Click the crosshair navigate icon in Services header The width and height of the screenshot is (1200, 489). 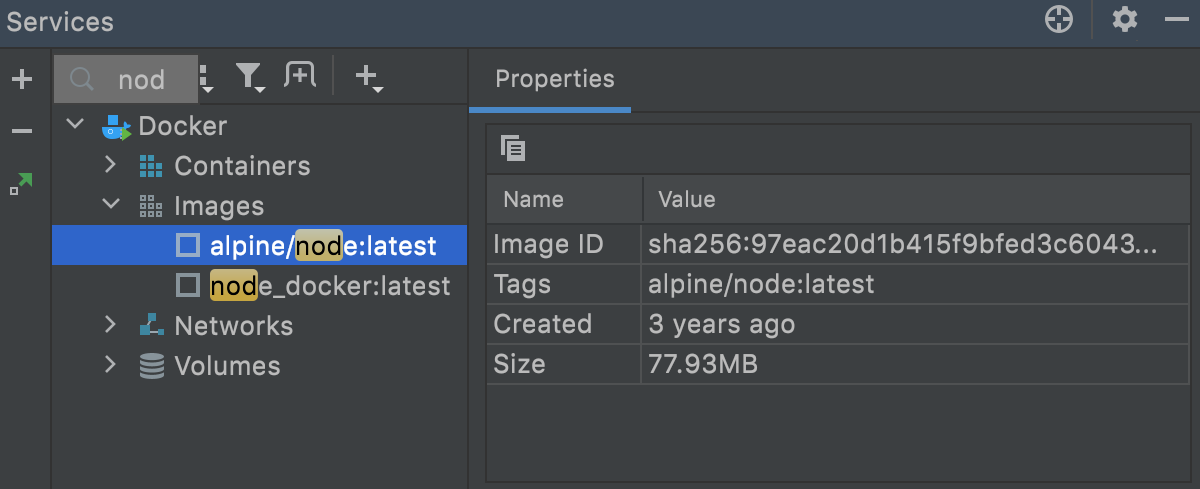pyautogui.click(x=1059, y=19)
